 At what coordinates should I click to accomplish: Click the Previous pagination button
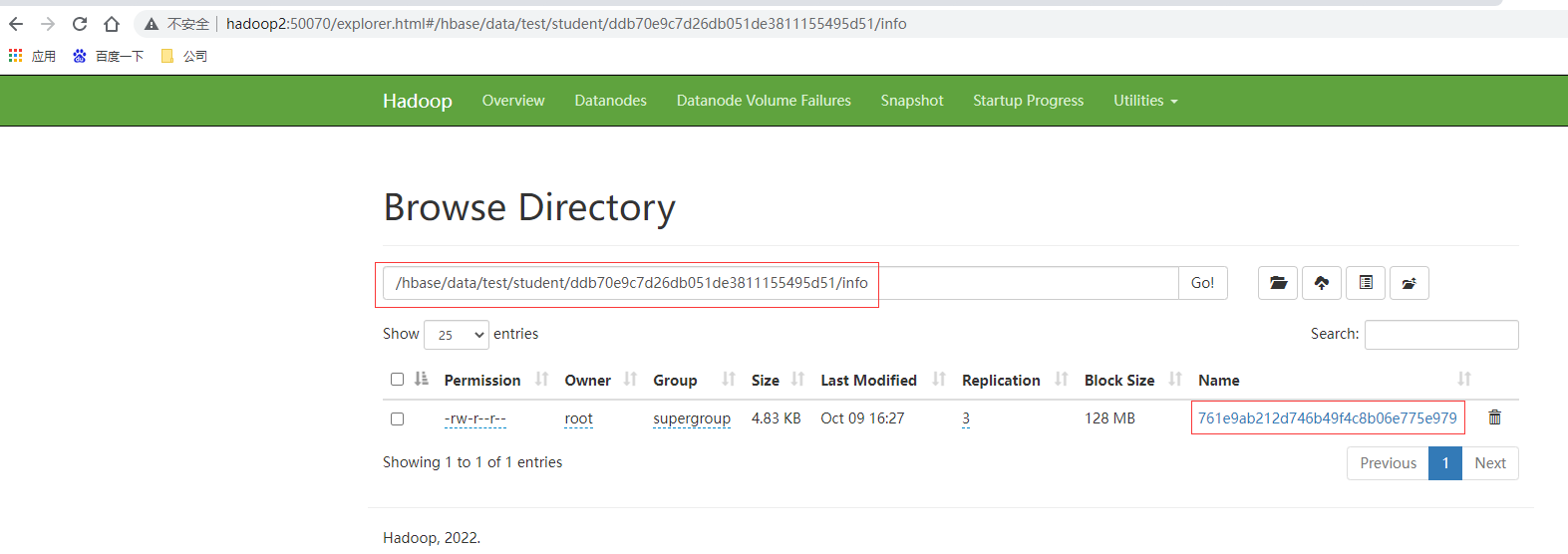pyautogui.click(x=1388, y=463)
